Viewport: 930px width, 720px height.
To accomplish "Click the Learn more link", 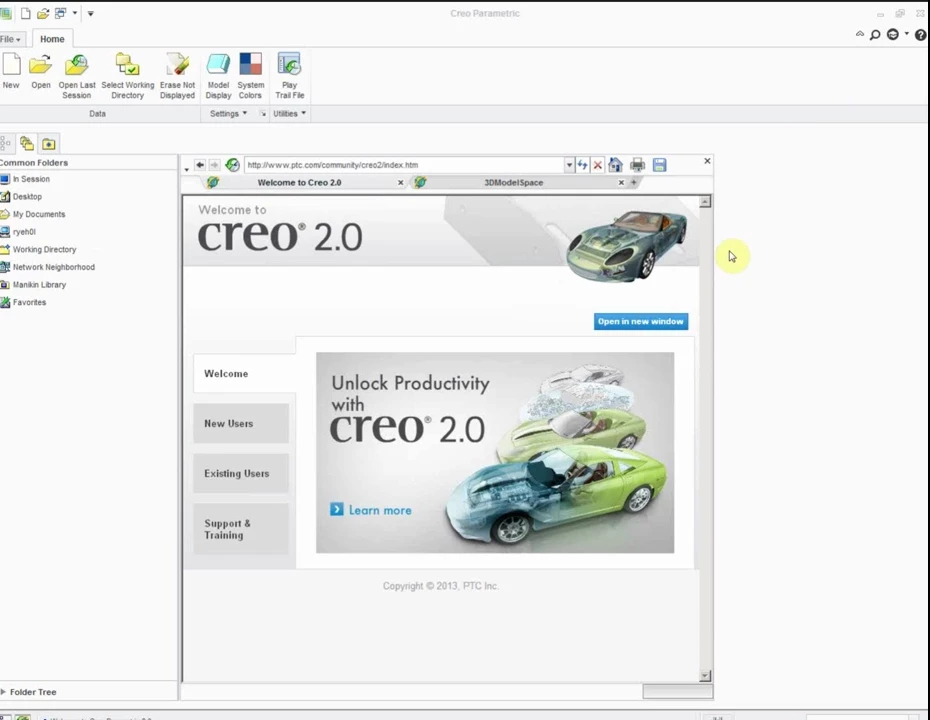I will 371,510.
